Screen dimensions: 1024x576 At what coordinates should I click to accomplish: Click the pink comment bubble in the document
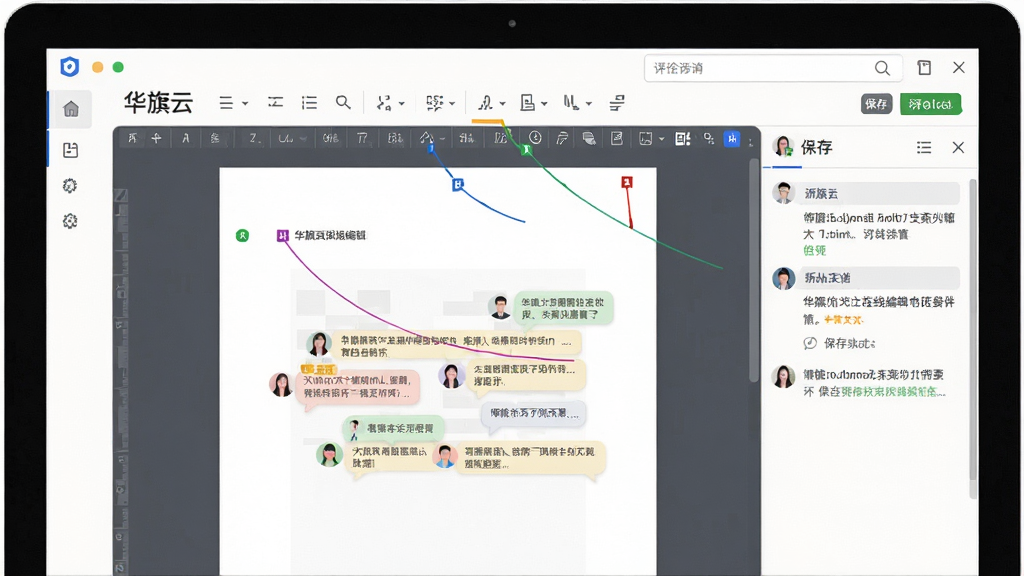pyautogui.click(x=357, y=386)
